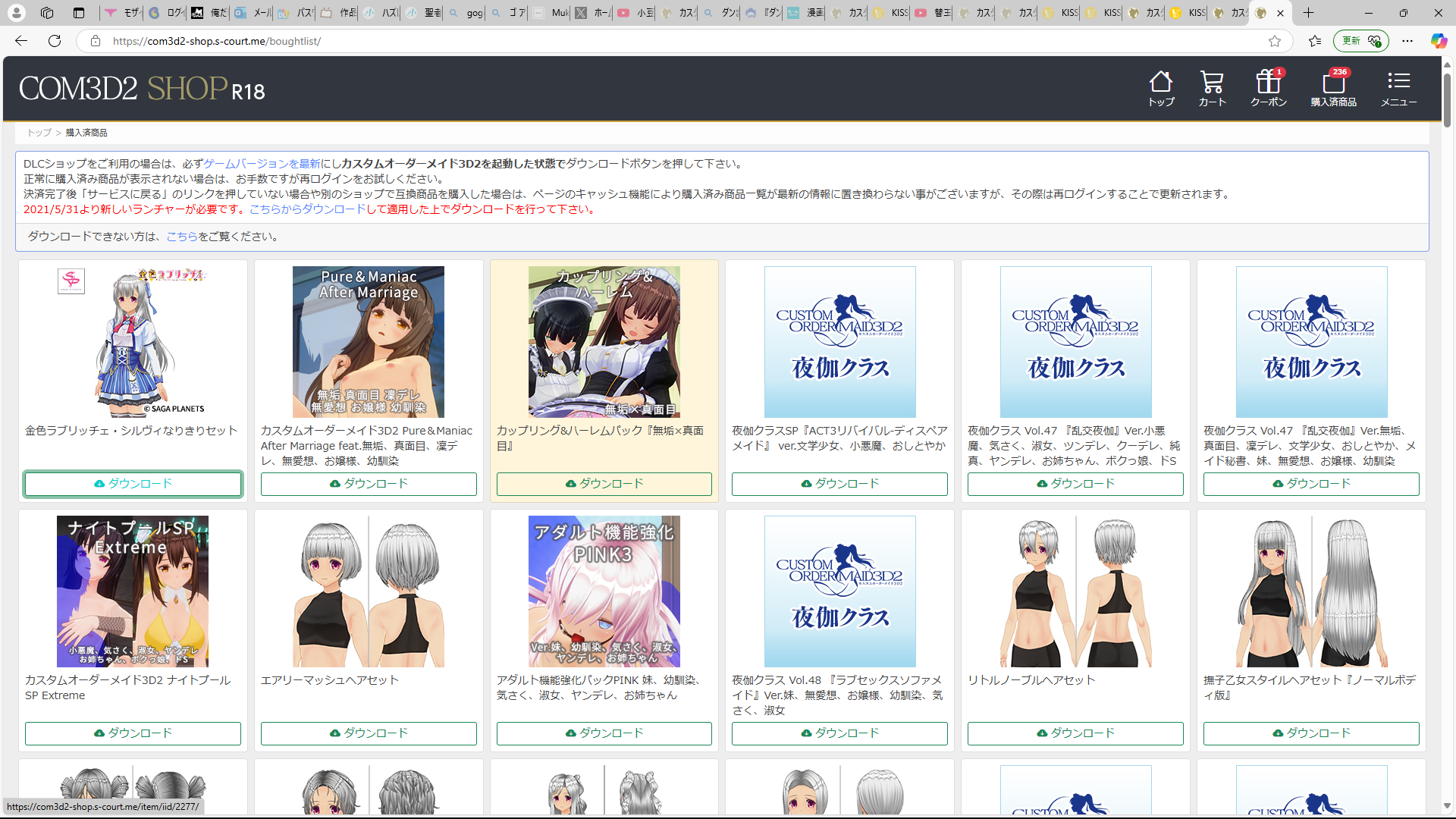Open the トップ home icon

1161,88
